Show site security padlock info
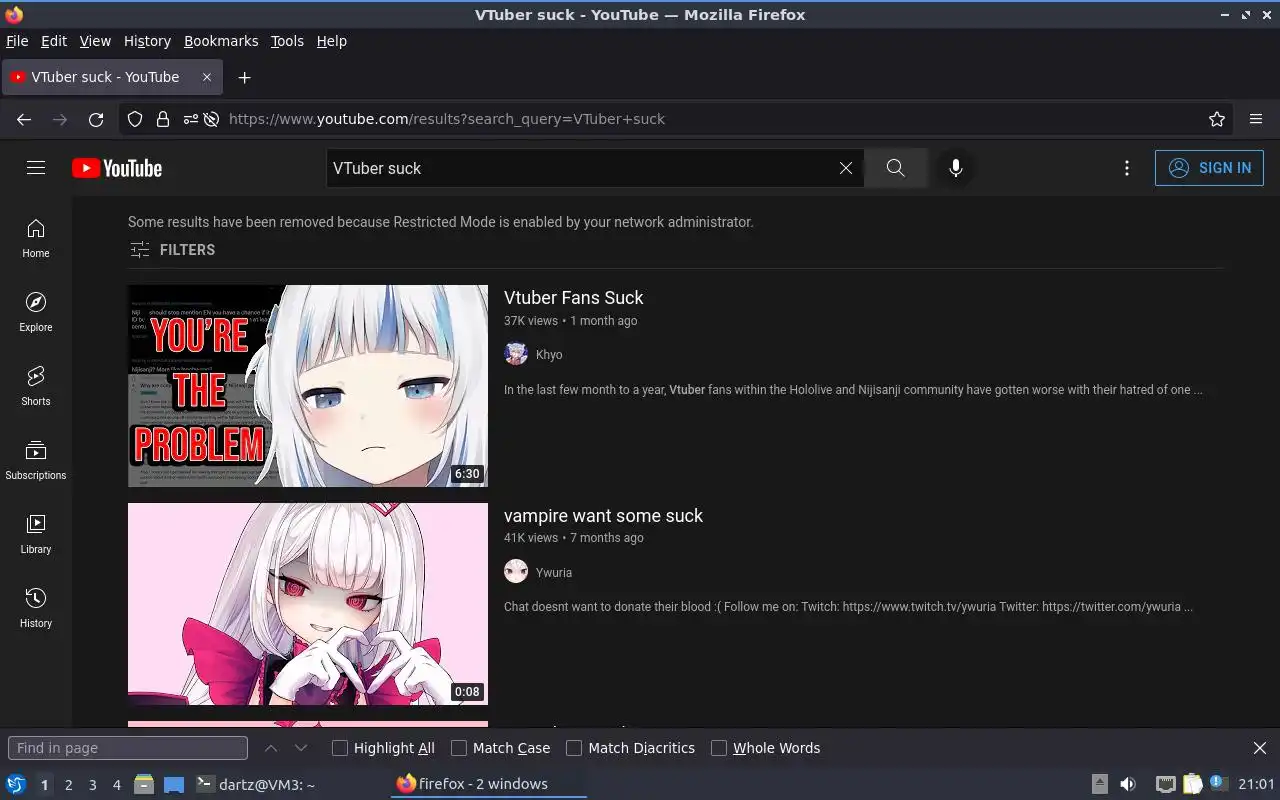Viewport: 1280px width, 800px height. 163,119
